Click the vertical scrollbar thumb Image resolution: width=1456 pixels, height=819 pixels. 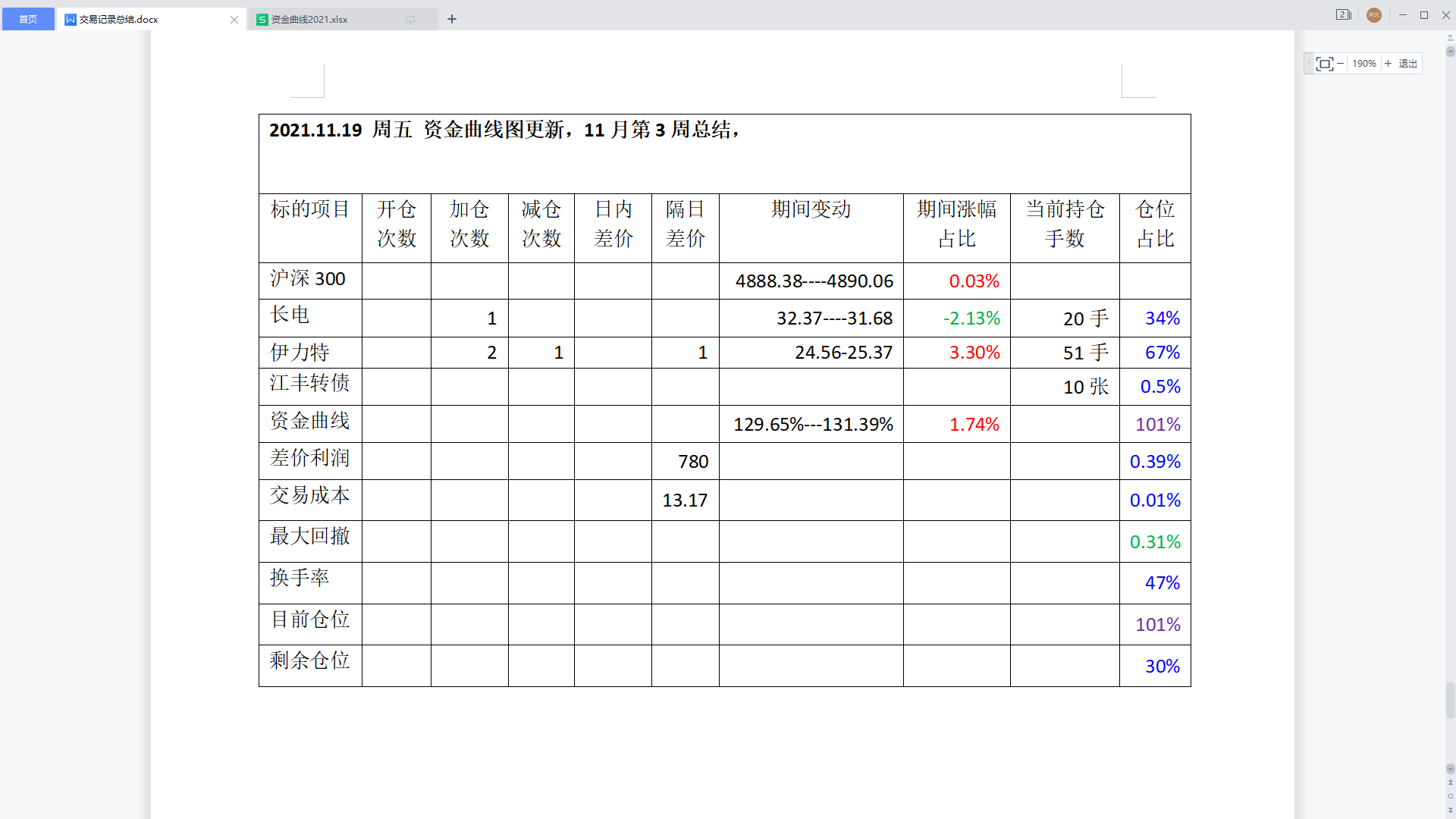(x=1450, y=699)
